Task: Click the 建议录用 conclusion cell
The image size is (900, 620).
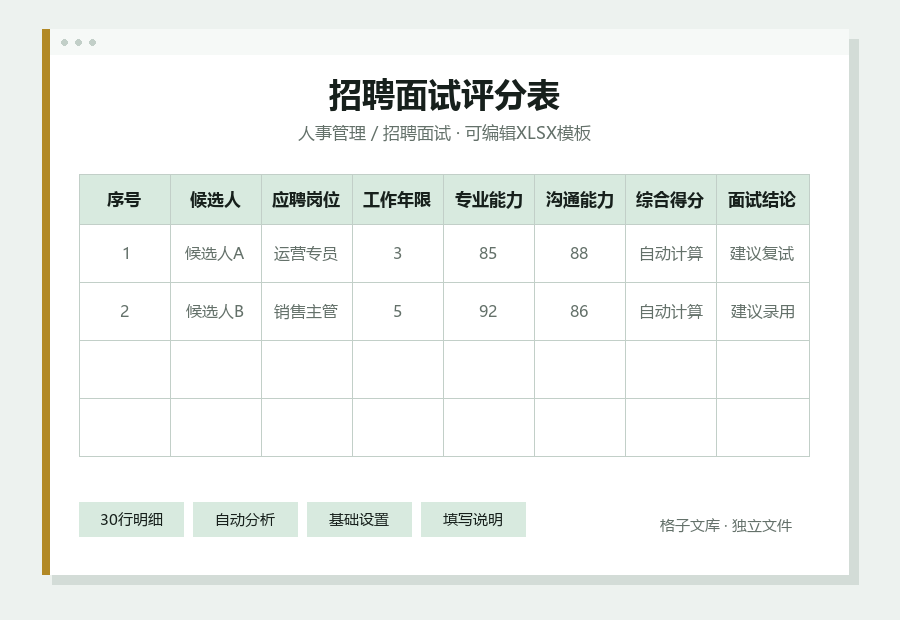Action: 763,311
